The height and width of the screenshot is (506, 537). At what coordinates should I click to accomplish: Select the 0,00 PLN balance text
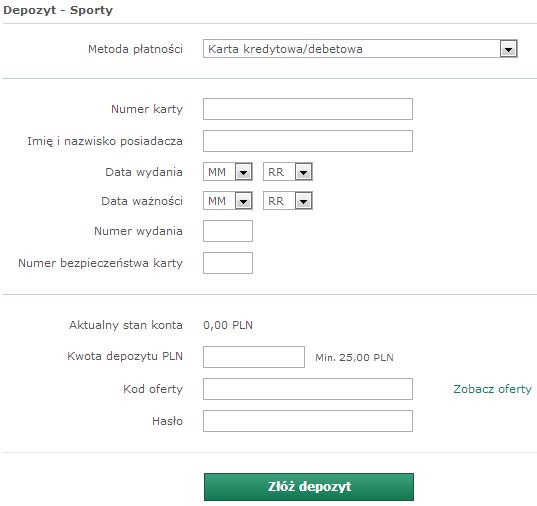click(x=228, y=325)
